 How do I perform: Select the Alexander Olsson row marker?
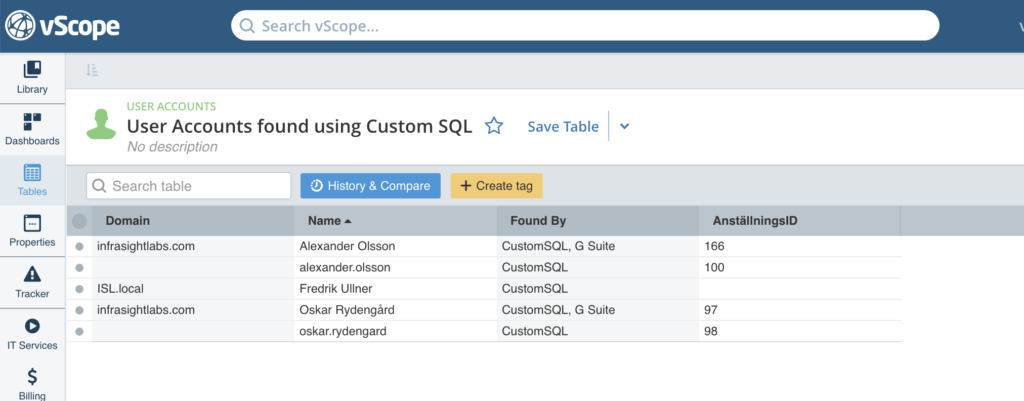pyautogui.click(x=80, y=246)
